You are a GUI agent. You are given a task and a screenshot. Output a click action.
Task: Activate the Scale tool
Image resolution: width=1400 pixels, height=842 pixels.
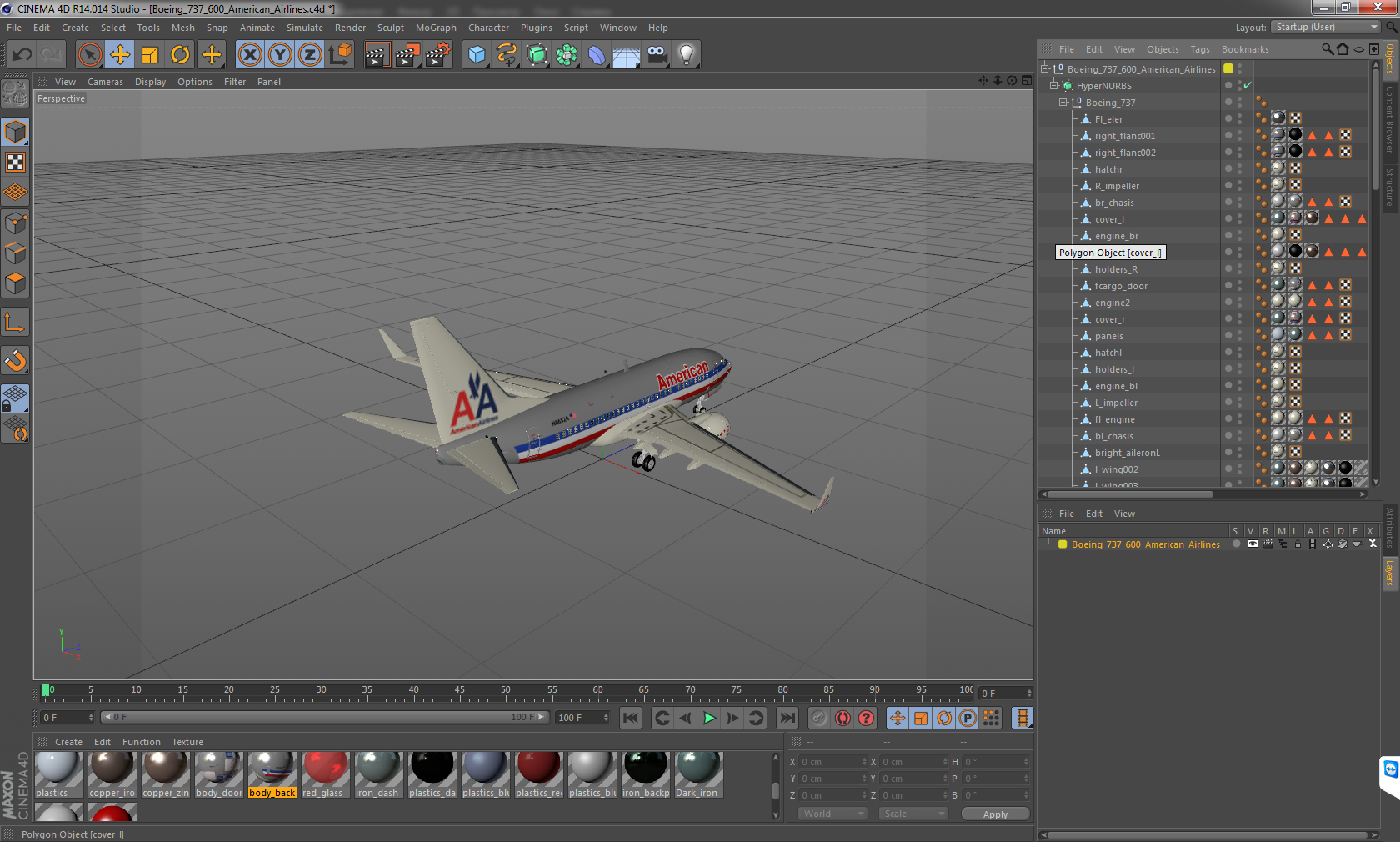150,55
